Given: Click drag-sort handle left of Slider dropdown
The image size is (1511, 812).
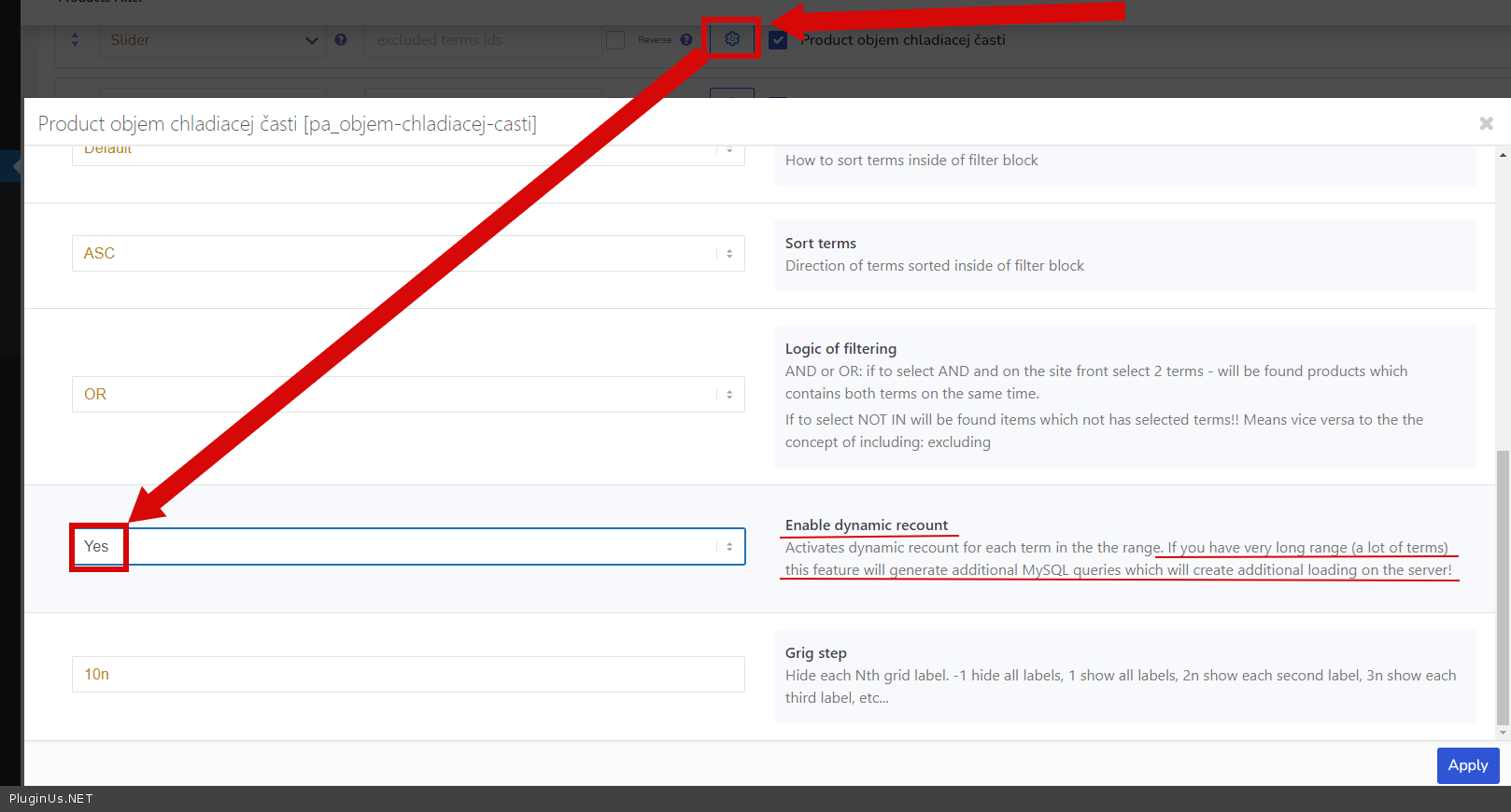Looking at the screenshot, I should click(x=75, y=40).
